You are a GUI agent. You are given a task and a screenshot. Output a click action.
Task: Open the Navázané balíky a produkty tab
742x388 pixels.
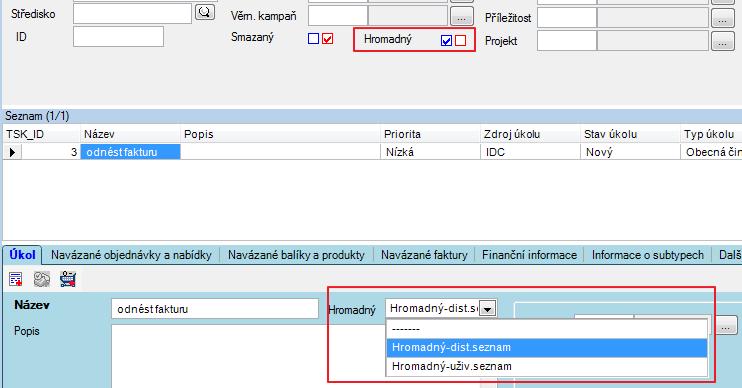click(296, 256)
